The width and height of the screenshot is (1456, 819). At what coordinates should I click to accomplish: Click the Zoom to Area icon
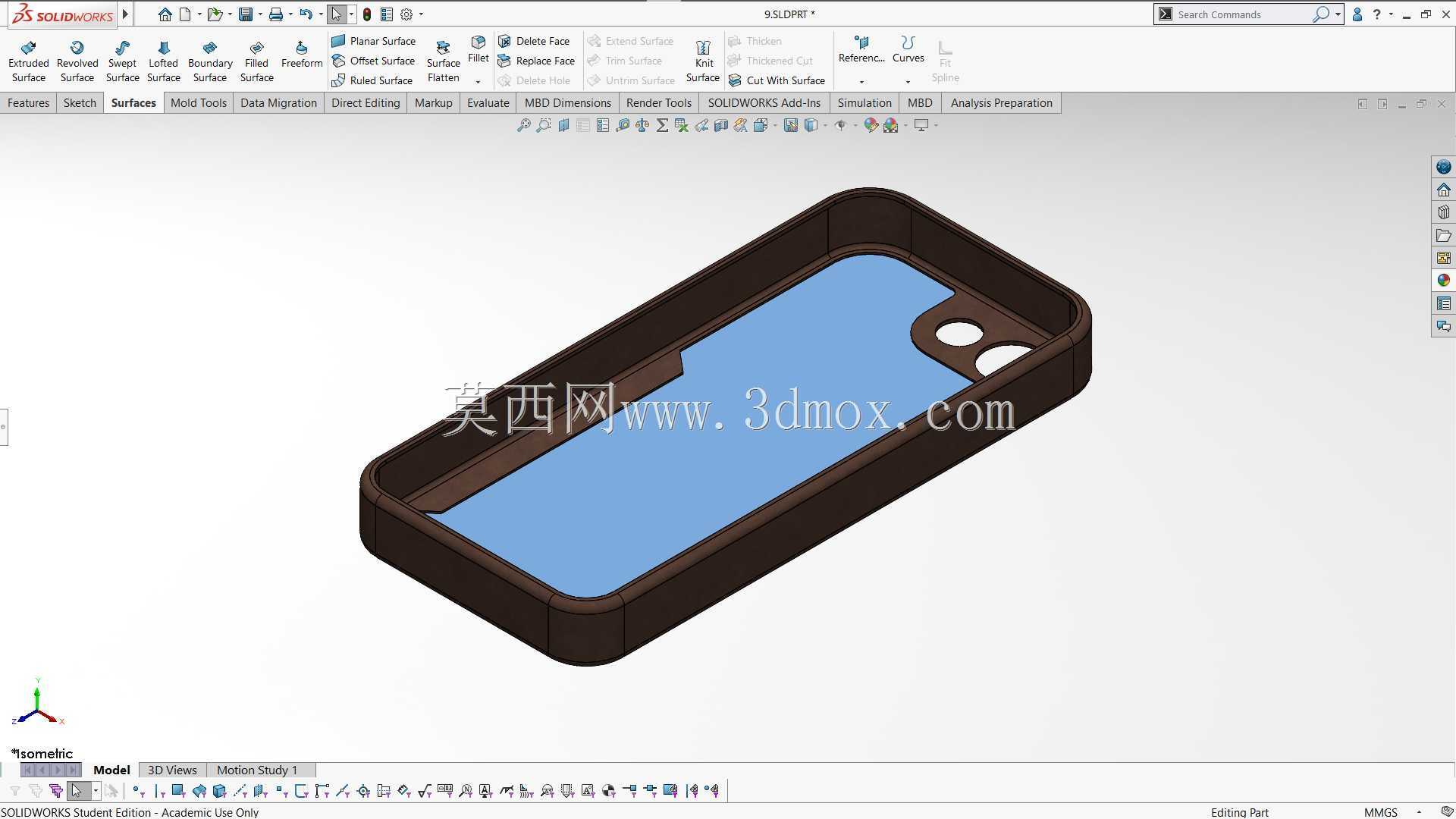pyautogui.click(x=543, y=125)
